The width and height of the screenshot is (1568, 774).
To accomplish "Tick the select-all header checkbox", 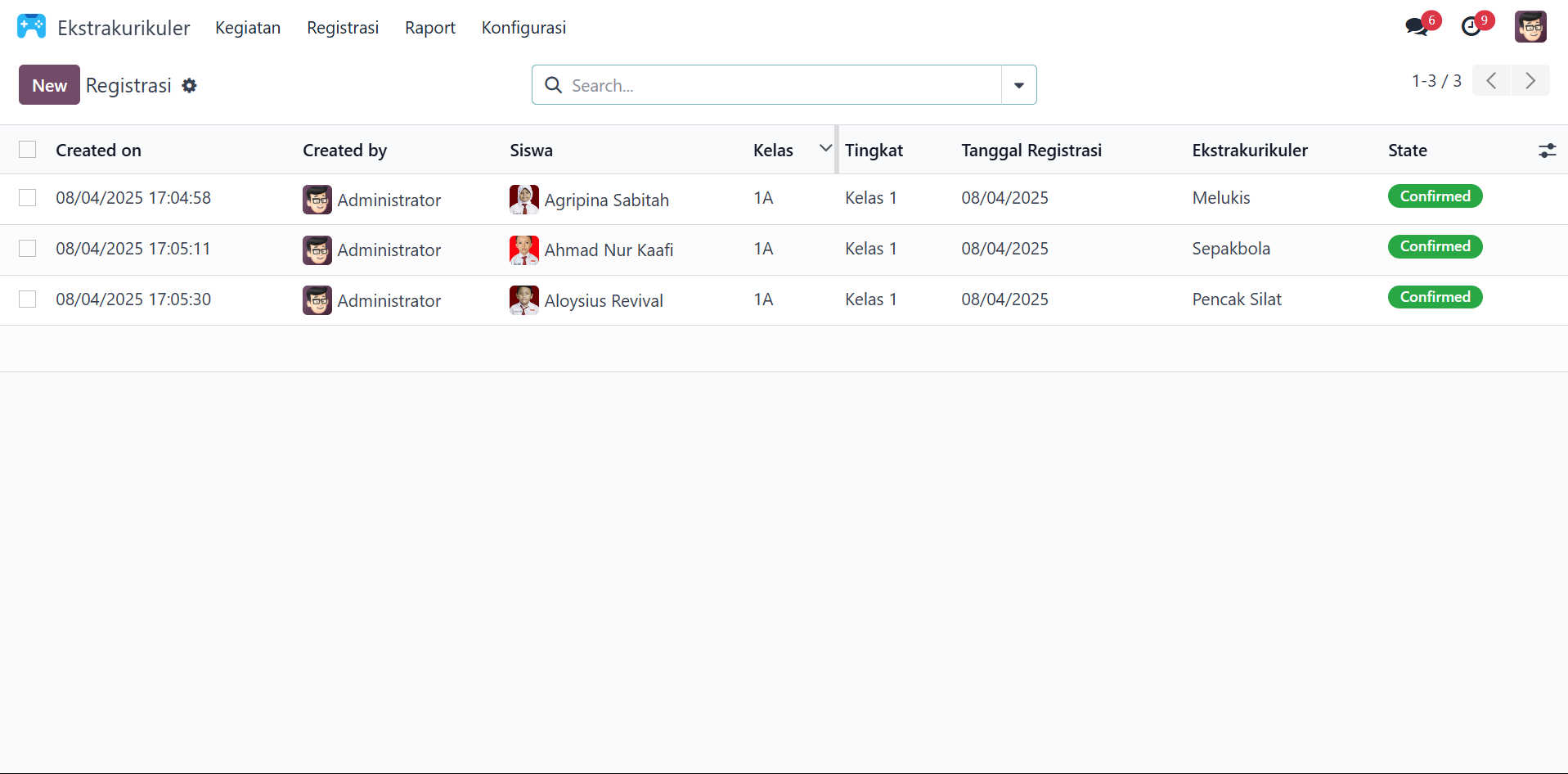I will [x=28, y=150].
